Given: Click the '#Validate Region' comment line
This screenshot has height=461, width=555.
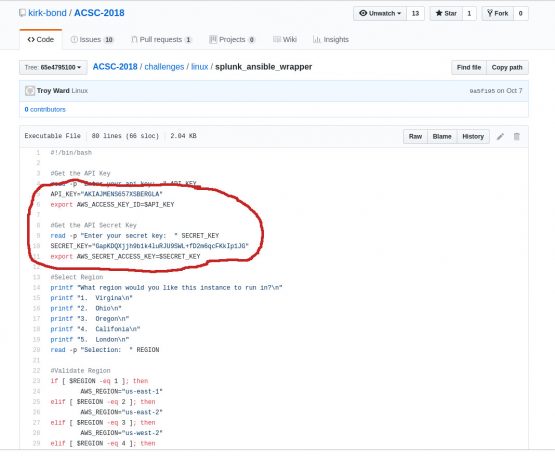Looking at the screenshot, I should tap(80, 371).
